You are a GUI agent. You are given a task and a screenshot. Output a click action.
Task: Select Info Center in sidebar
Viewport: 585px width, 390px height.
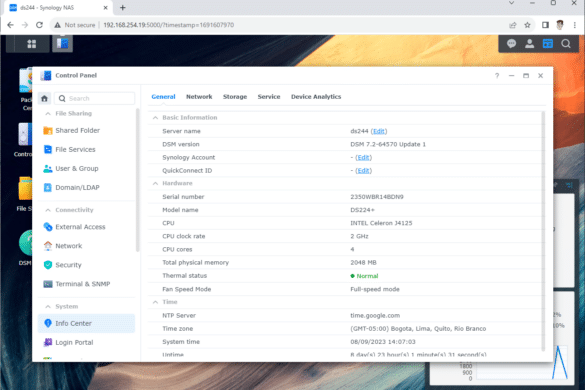(x=86, y=323)
